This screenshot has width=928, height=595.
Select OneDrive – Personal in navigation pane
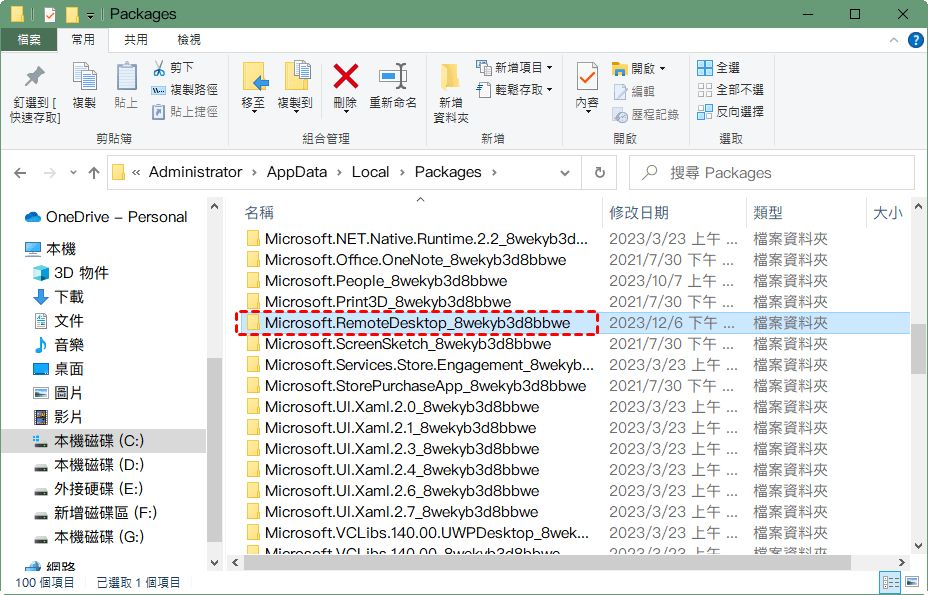pos(106,217)
